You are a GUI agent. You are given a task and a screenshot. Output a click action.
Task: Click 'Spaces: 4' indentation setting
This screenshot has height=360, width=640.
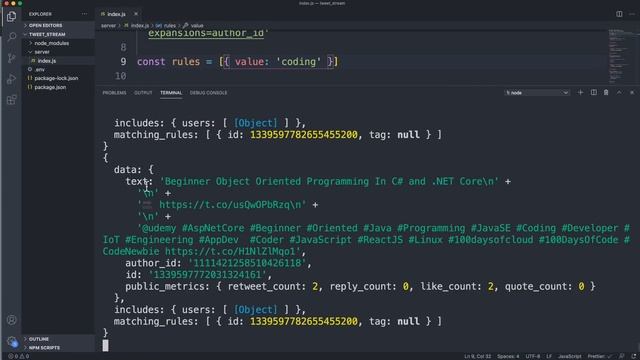(x=508, y=356)
